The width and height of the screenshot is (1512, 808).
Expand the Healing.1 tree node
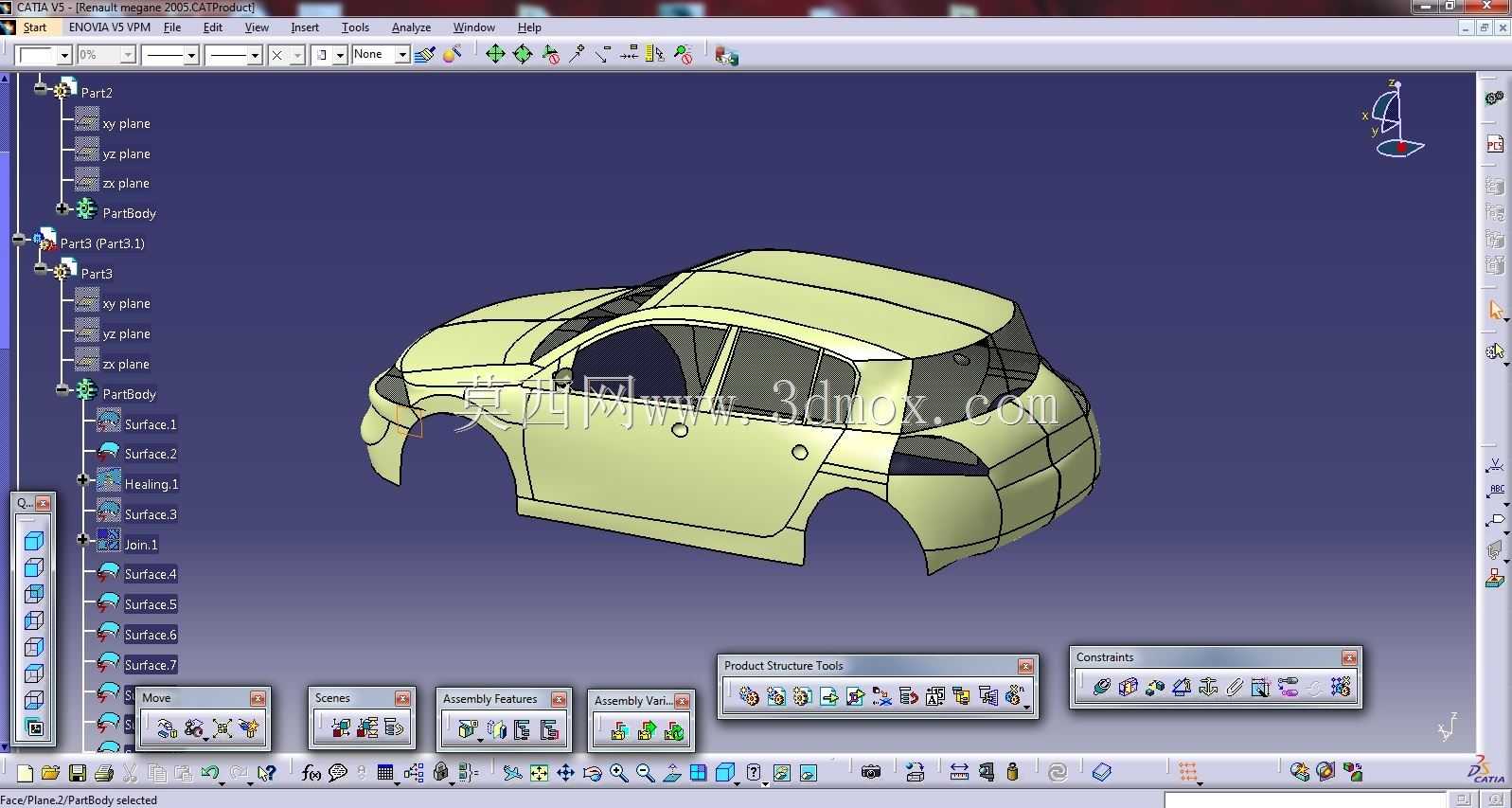(83, 479)
